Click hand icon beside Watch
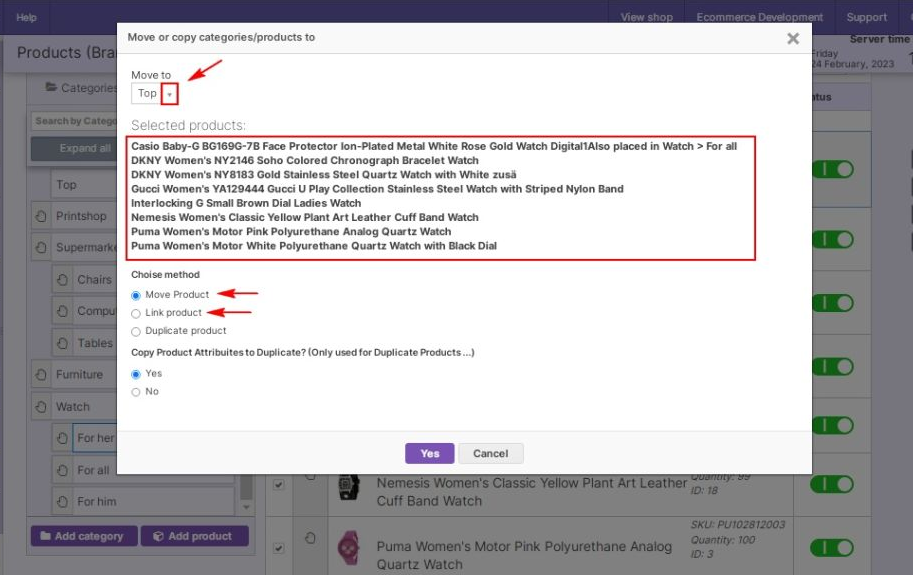The image size is (913, 575). point(41,406)
